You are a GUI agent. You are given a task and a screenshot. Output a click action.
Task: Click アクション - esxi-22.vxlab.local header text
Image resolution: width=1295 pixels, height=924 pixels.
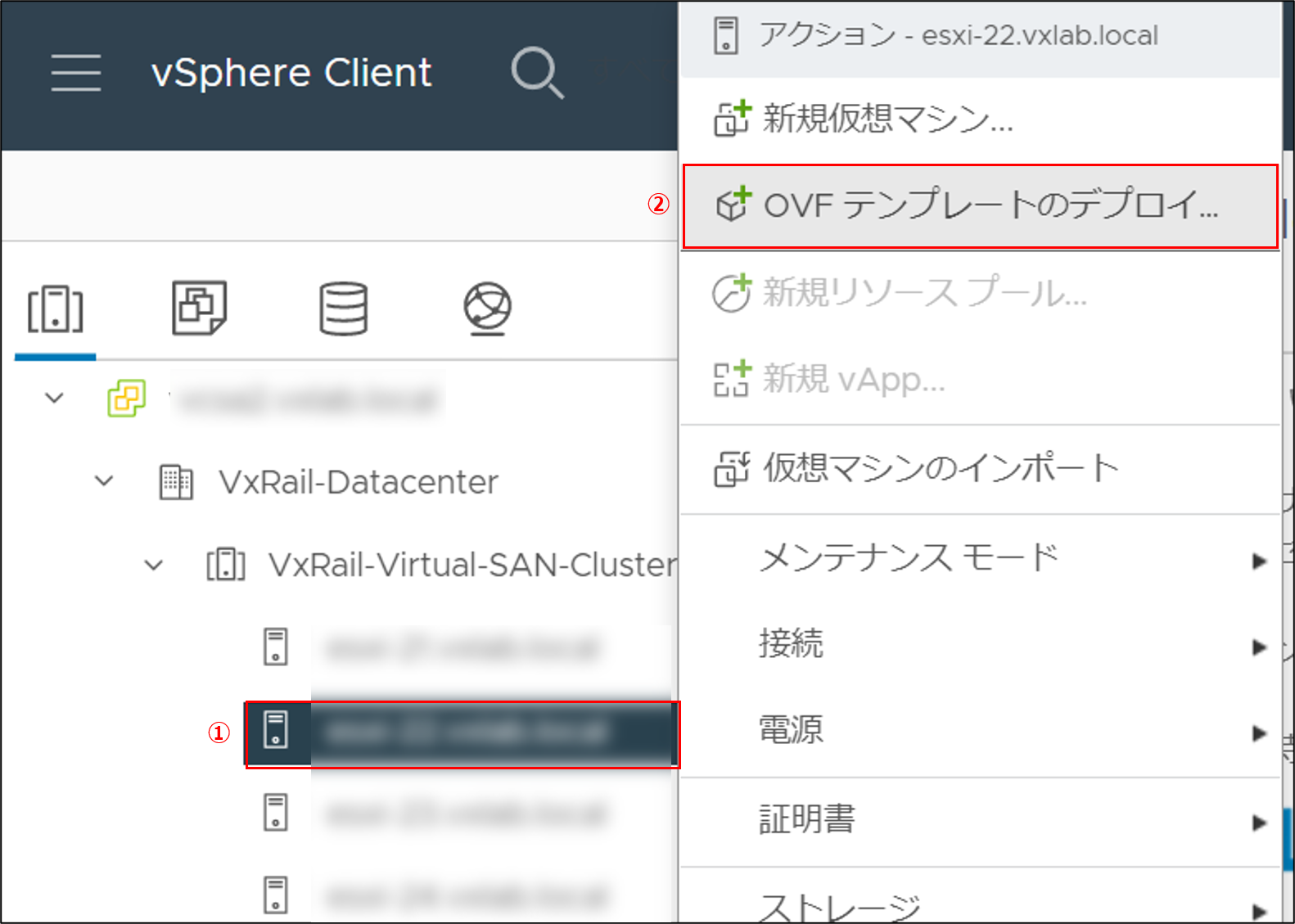(958, 35)
